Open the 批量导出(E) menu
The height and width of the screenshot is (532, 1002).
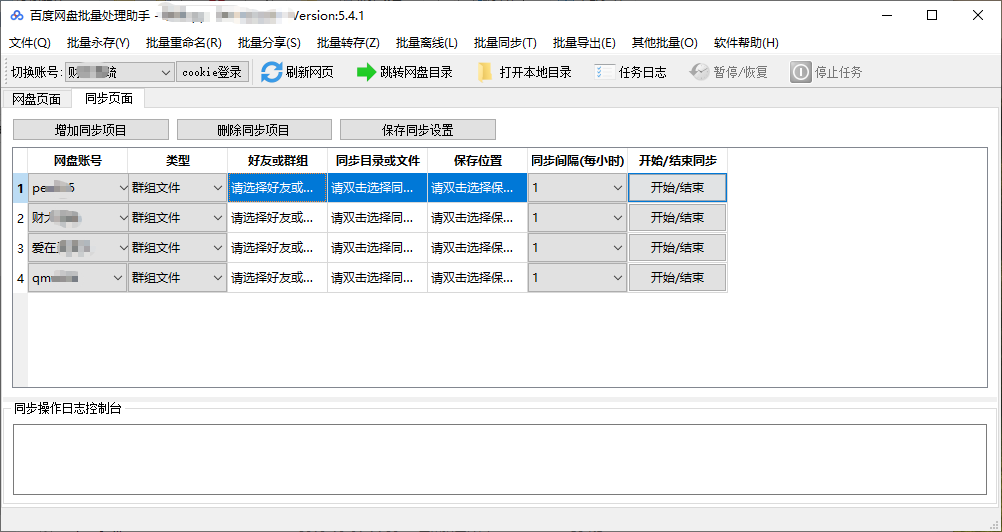[584, 43]
